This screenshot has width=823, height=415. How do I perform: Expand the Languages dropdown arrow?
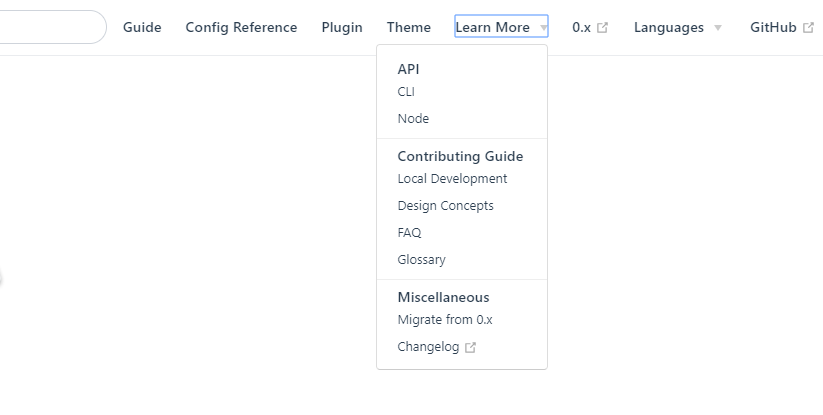[718, 27]
